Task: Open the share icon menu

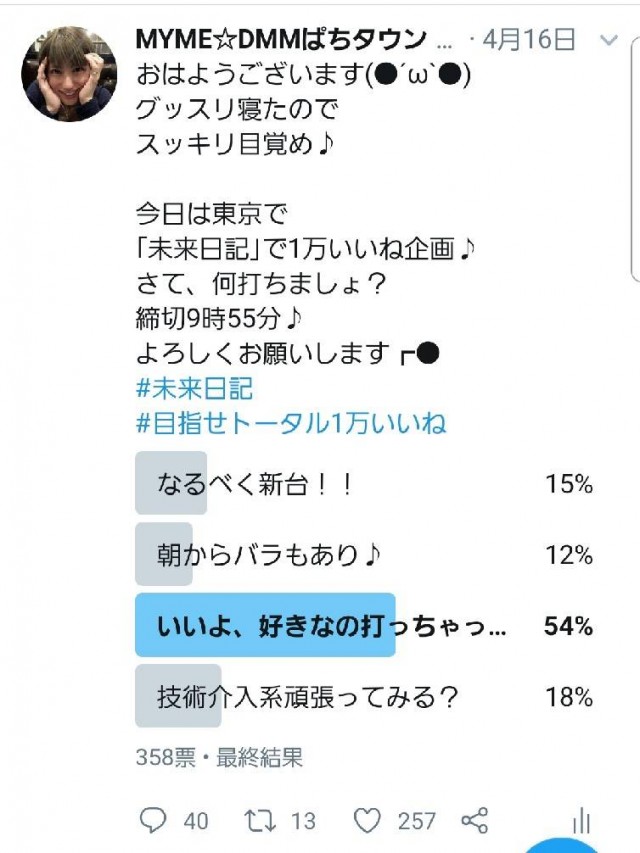Action: pyautogui.click(x=474, y=821)
